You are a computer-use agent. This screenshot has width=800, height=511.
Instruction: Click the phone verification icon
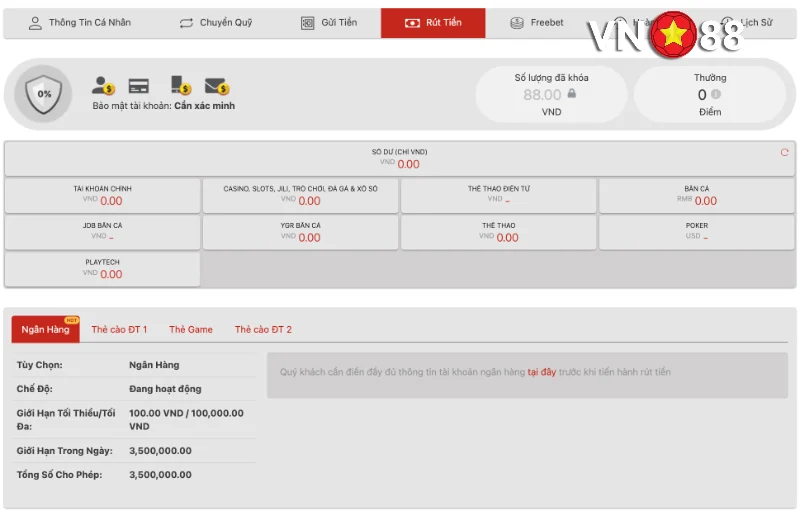[x=180, y=86]
